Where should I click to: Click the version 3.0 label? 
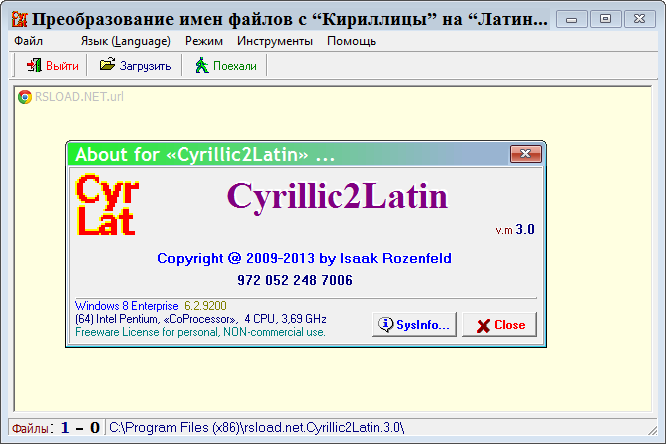[515, 230]
